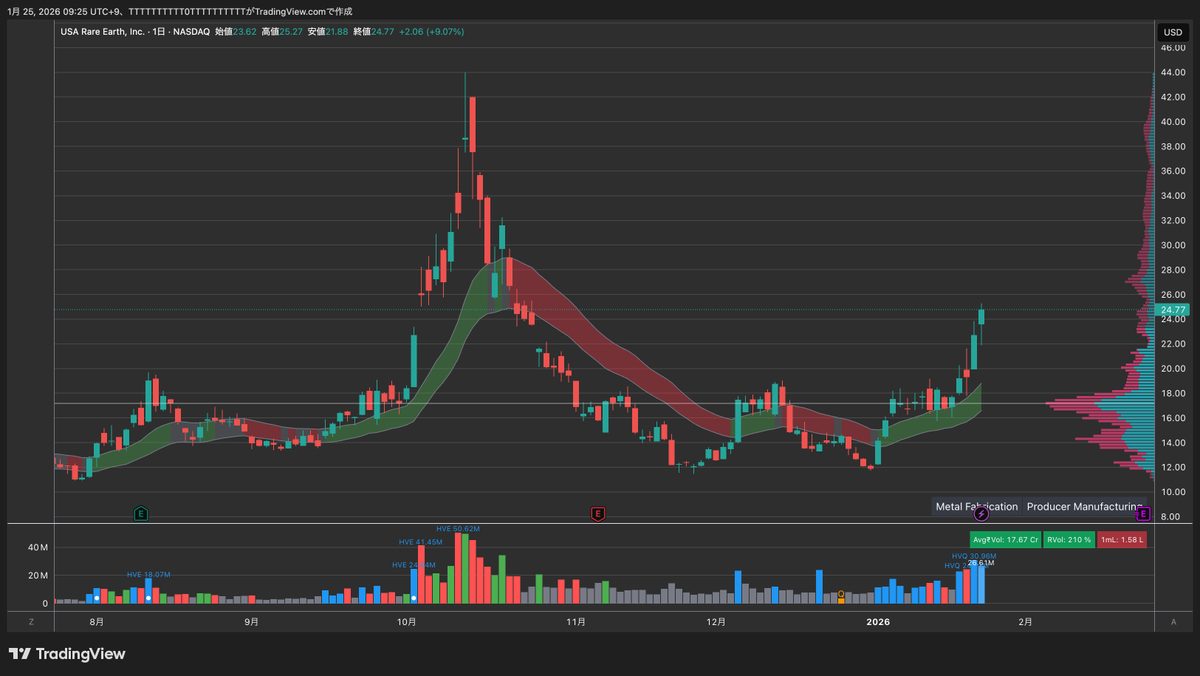Click the TradingView.com text in the header
The height and width of the screenshot is (676, 1200).
pyautogui.click(x=289, y=11)
